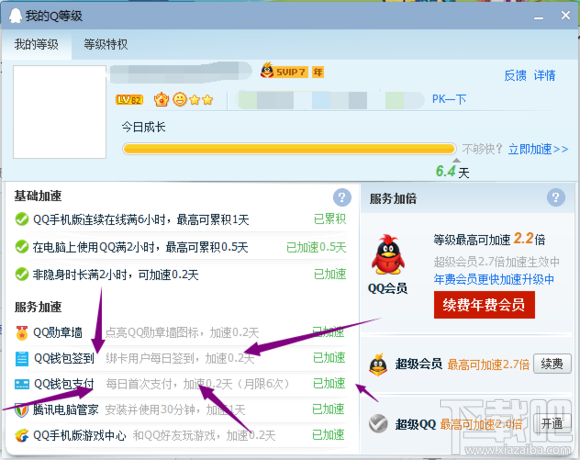Click the blank avatar picture
This screenshot has height=460, width=580.
click(60, 112)
